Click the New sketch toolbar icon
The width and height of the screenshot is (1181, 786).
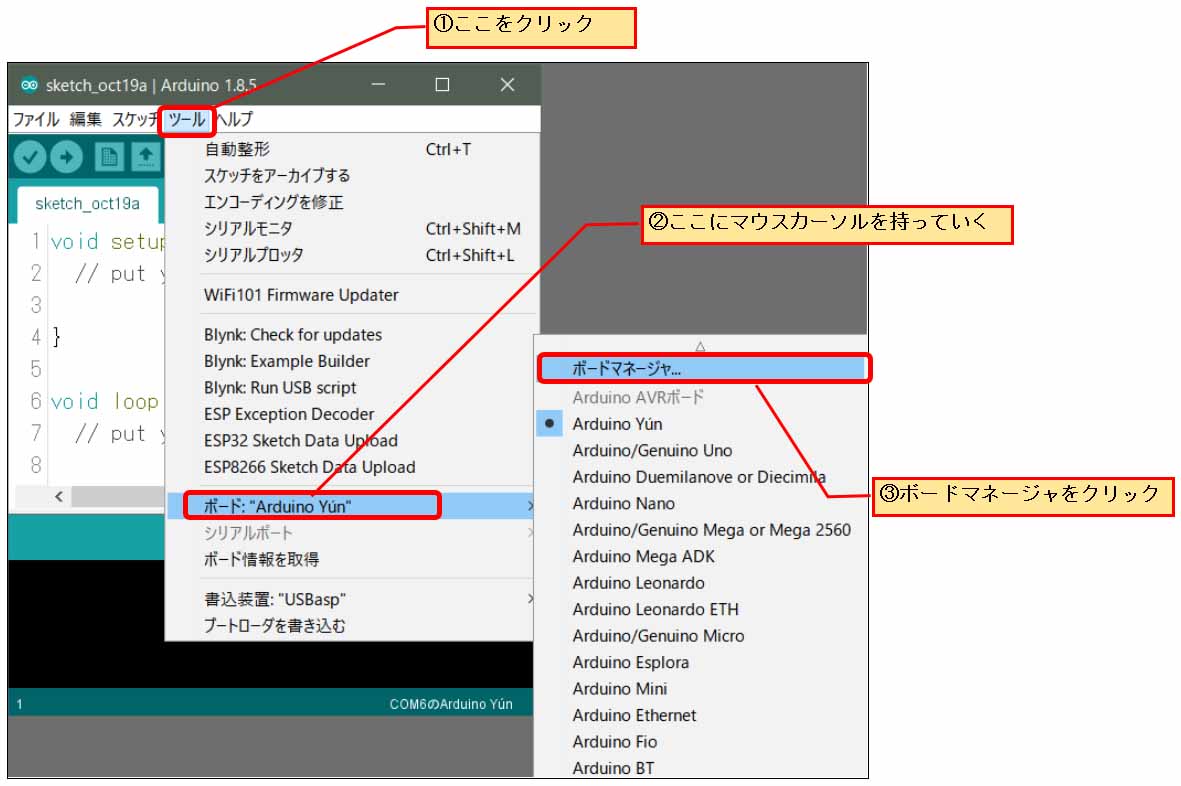click(x=109, y=157)
